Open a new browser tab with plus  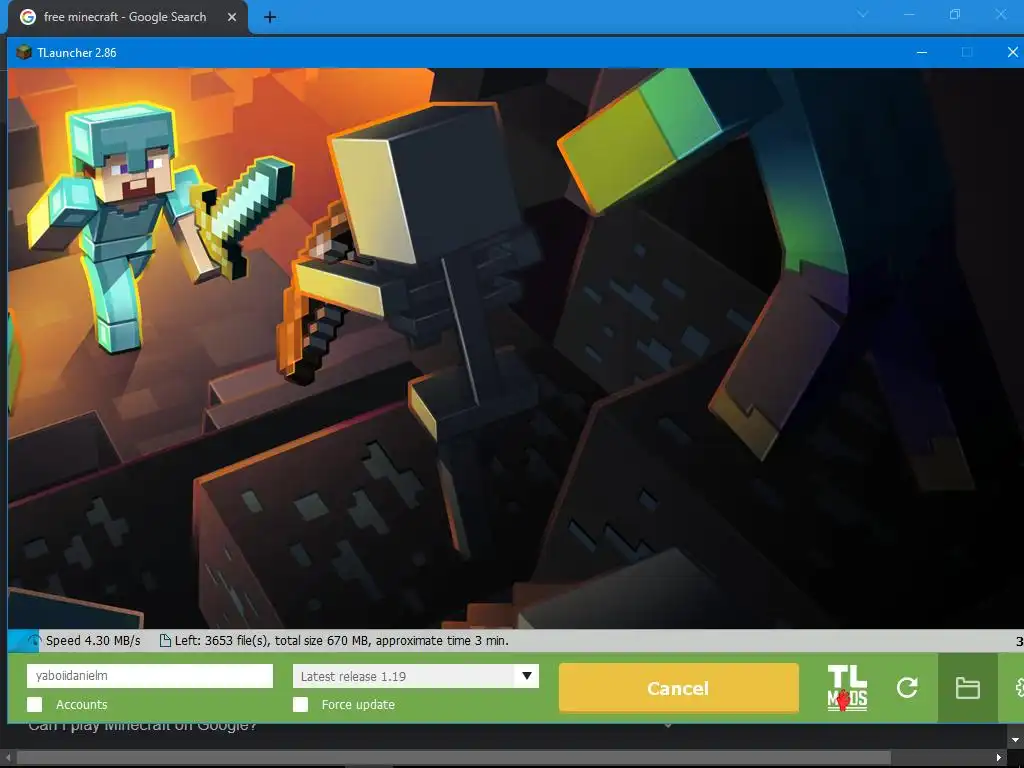[x=270, y=18]
